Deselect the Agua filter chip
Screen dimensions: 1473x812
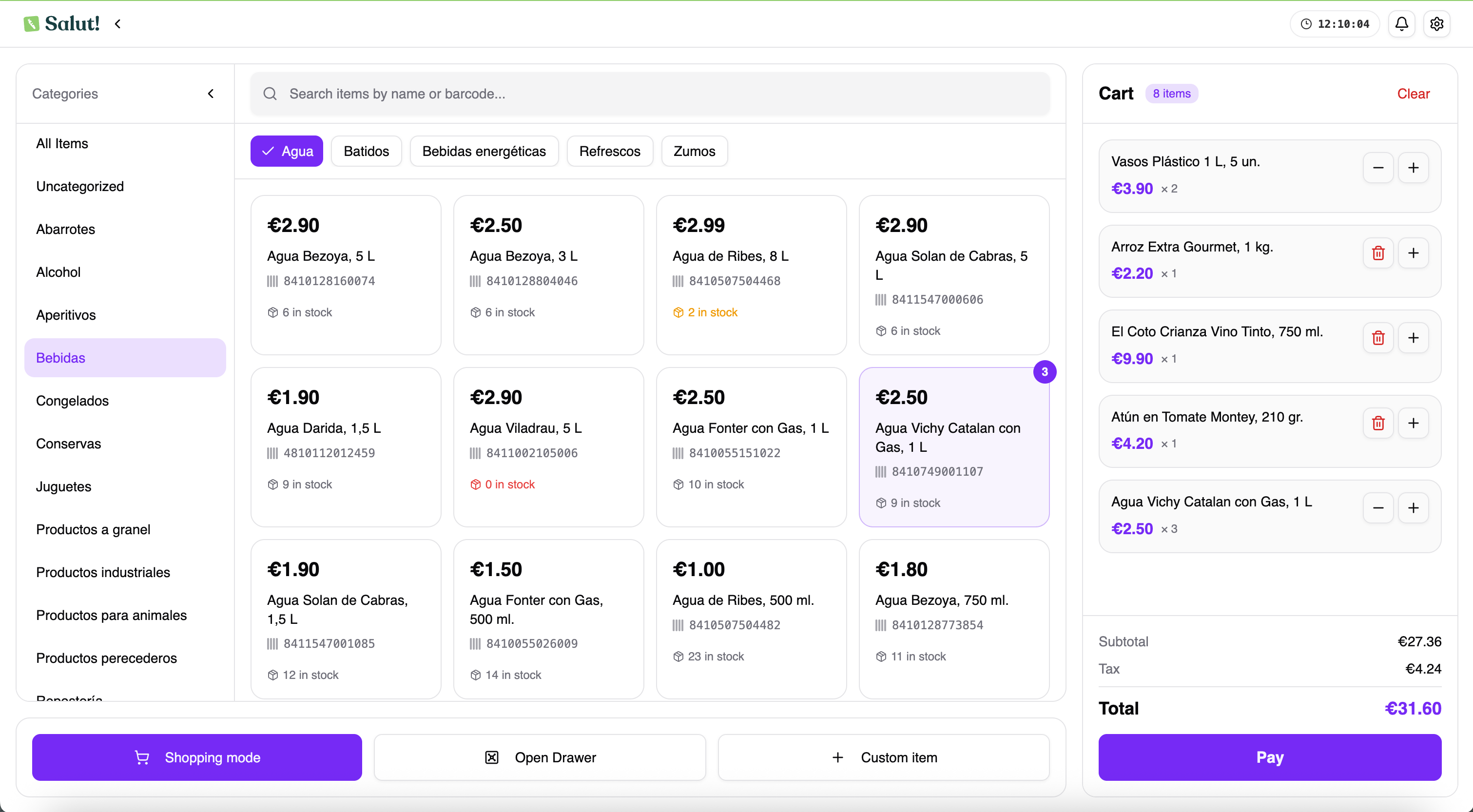(x=287, y=151)
